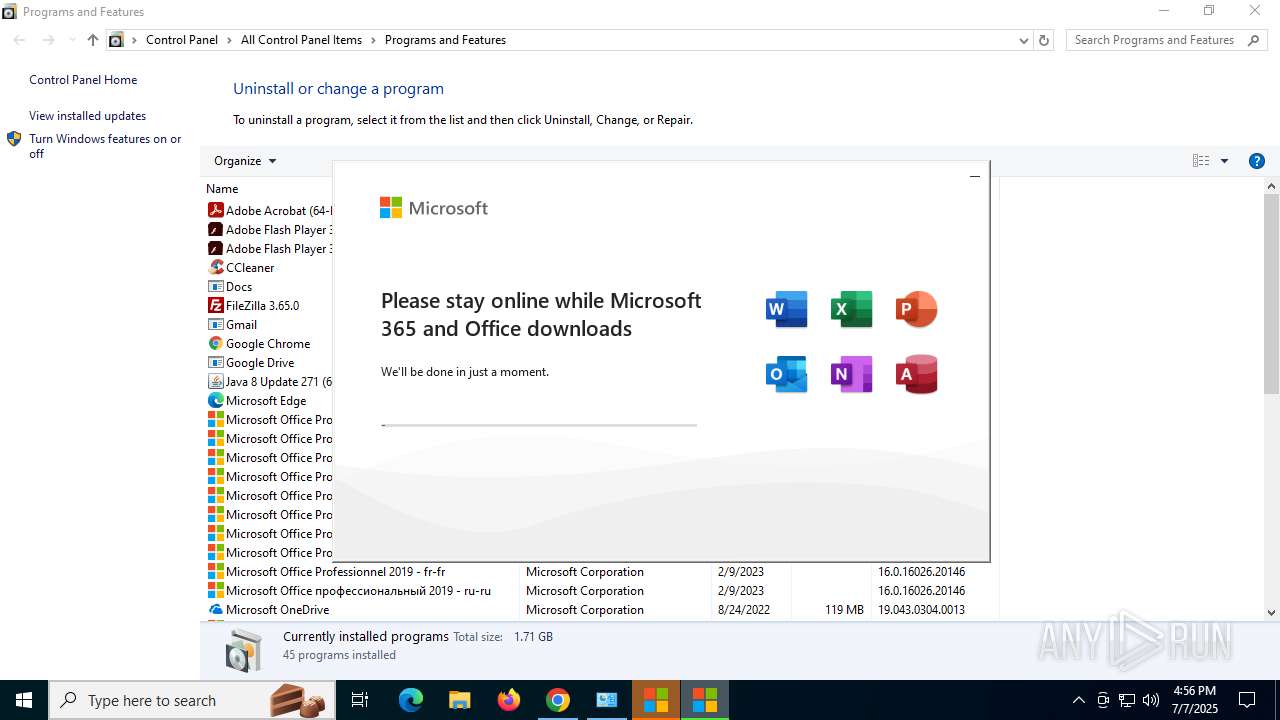
Task: Select the CCleaner program icon
Action: coord(215,267)
